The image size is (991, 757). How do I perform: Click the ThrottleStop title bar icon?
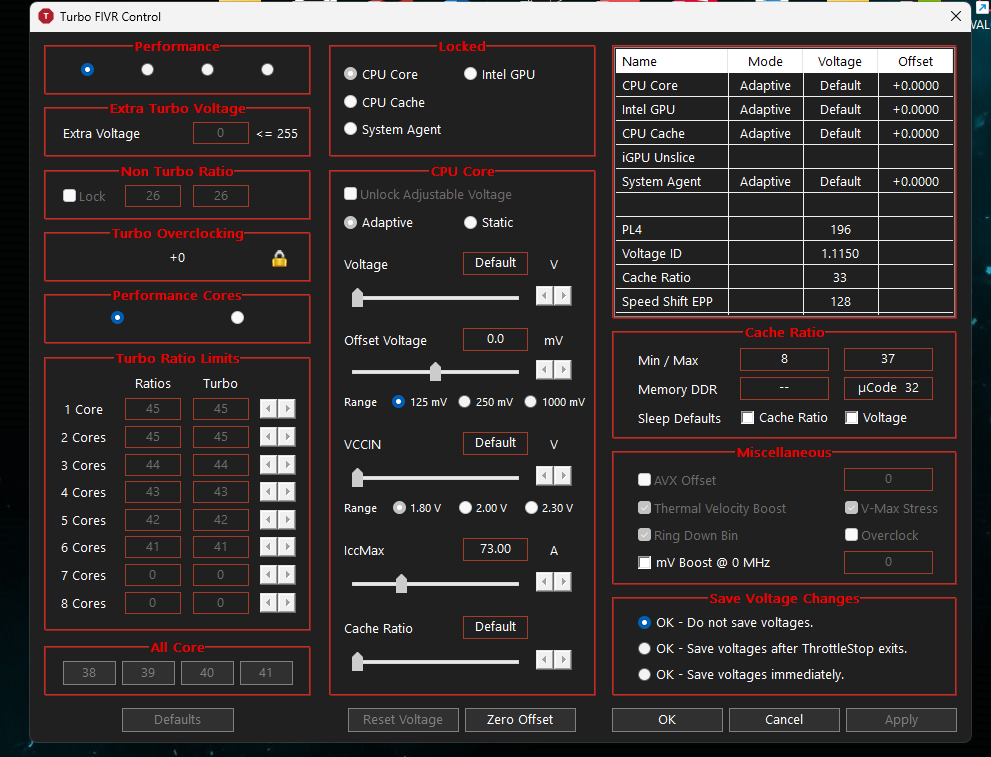click(x=46, y=16)
